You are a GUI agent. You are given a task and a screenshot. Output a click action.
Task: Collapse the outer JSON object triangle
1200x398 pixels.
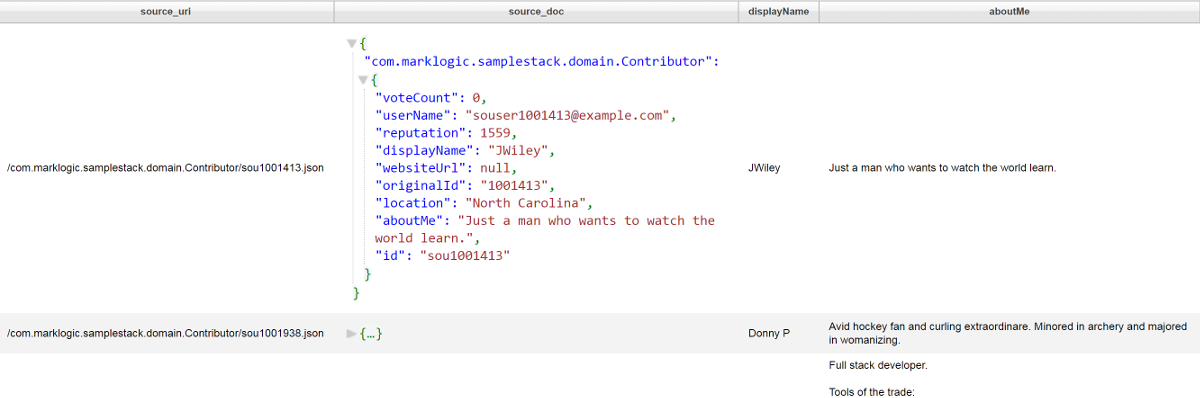pyautogui.click(x=351, y=44)
